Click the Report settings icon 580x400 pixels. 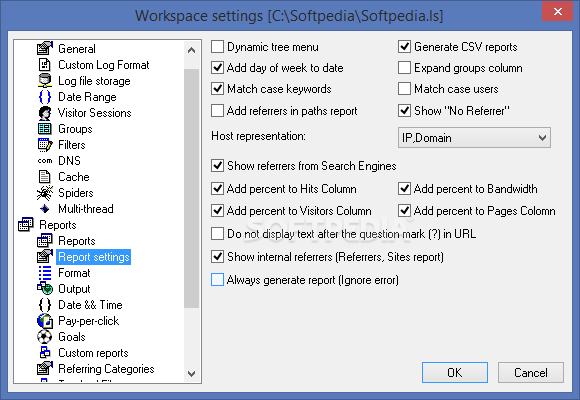click(45, 256)
